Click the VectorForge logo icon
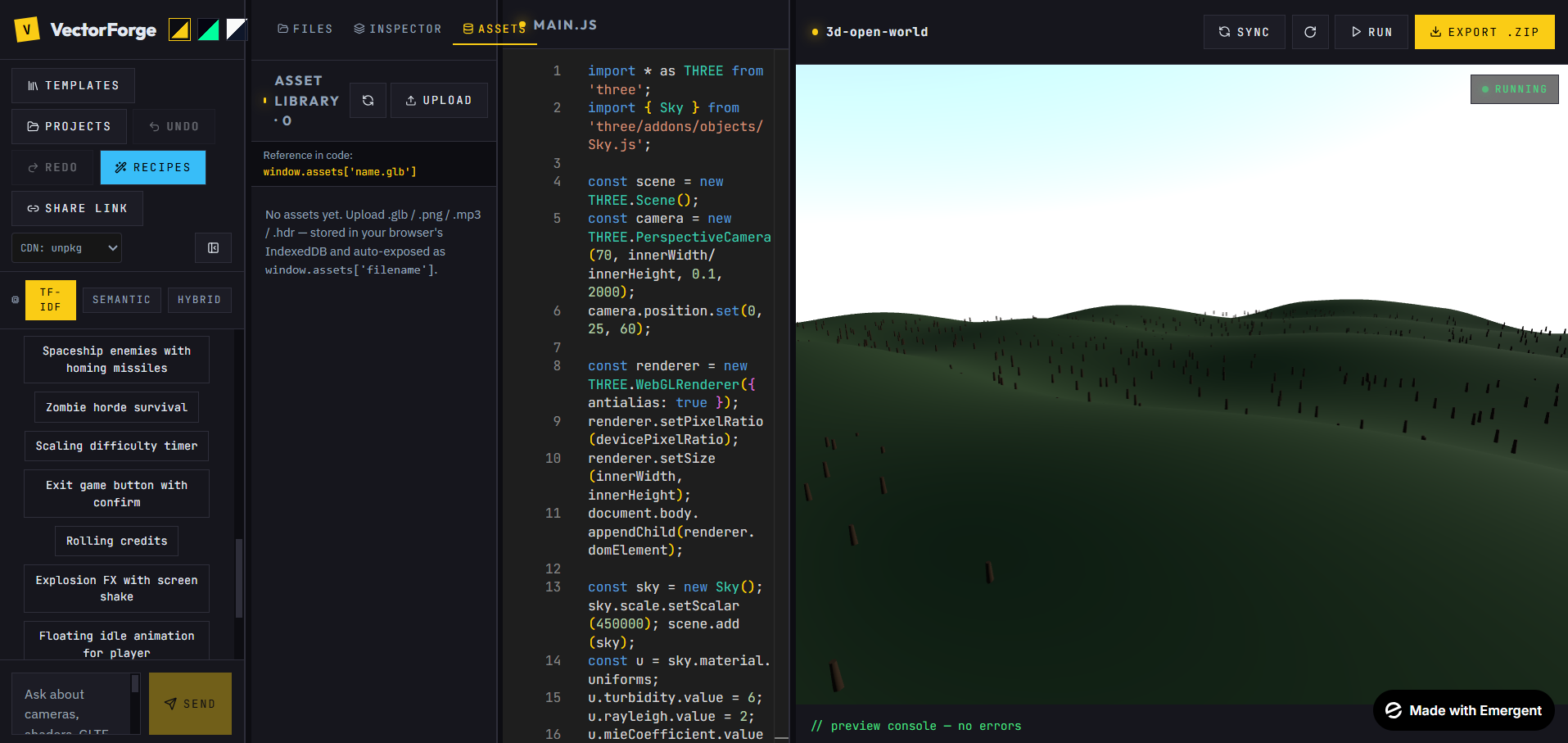Viewport: 1568px width, 743px height. point(27,30)
